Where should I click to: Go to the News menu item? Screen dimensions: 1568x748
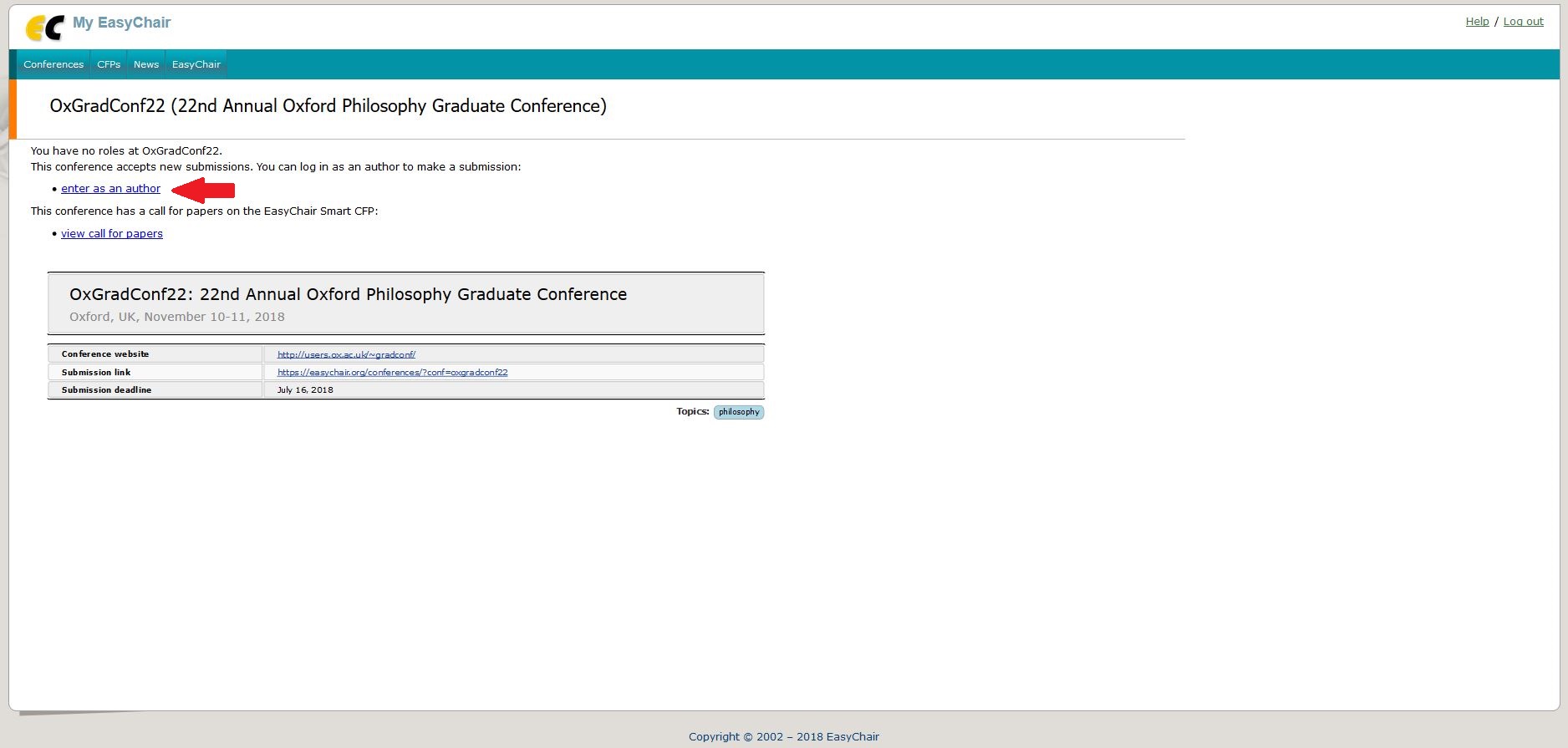(146, 64)
